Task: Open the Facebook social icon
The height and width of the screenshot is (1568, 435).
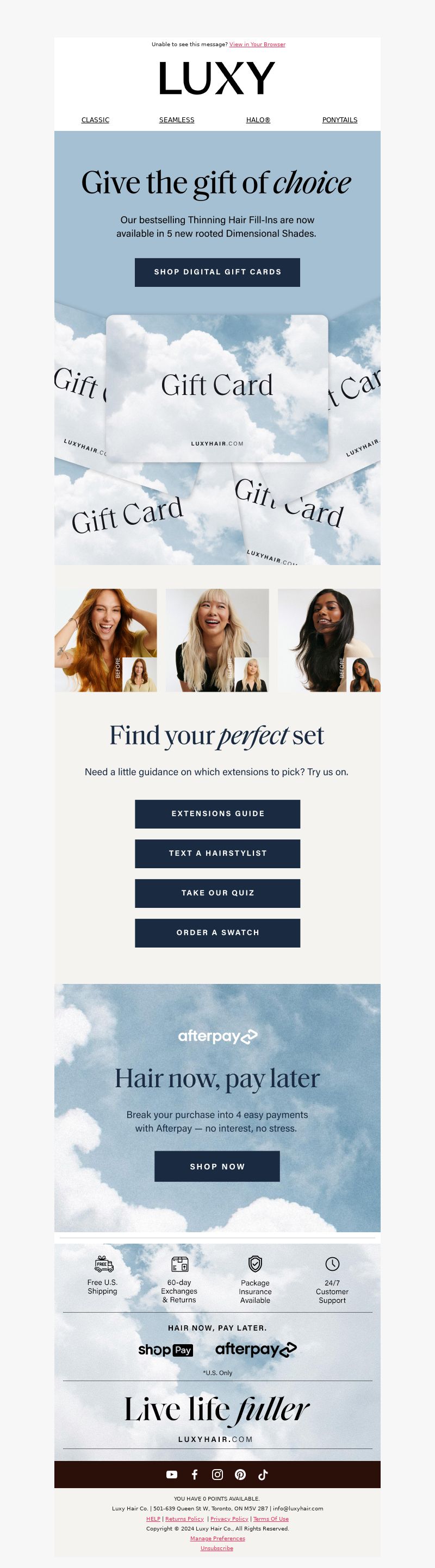Action: (x=194, y=1474)
